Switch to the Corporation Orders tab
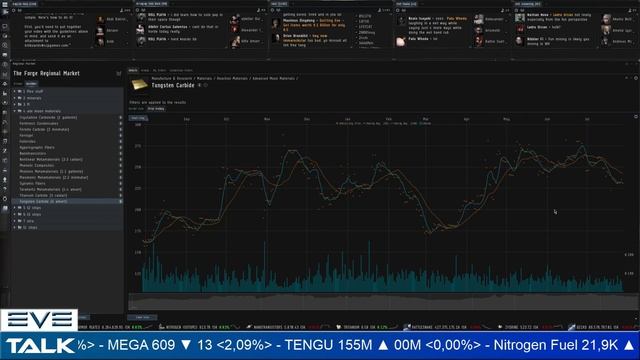640x360 pixels. pos(181,70)
